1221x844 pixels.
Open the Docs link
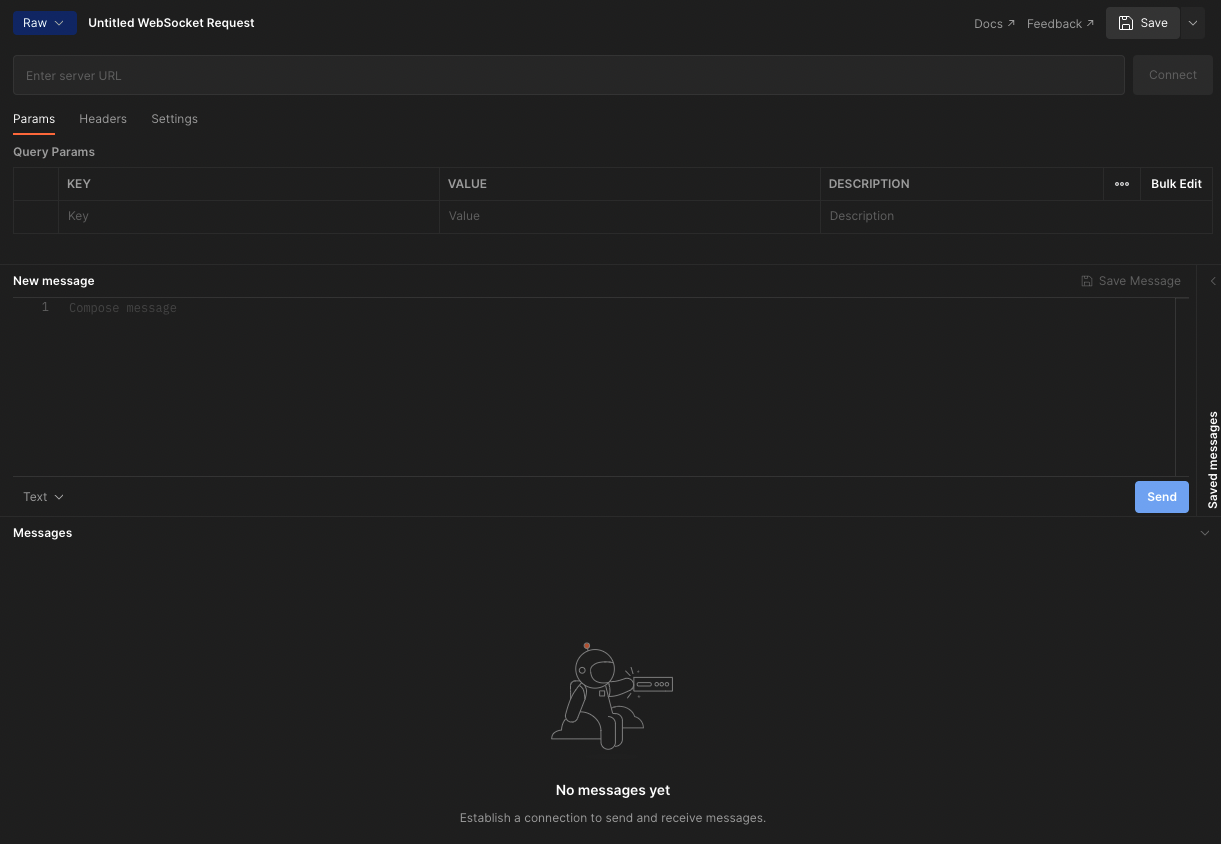pyautogui.click(x=994, y=23)
